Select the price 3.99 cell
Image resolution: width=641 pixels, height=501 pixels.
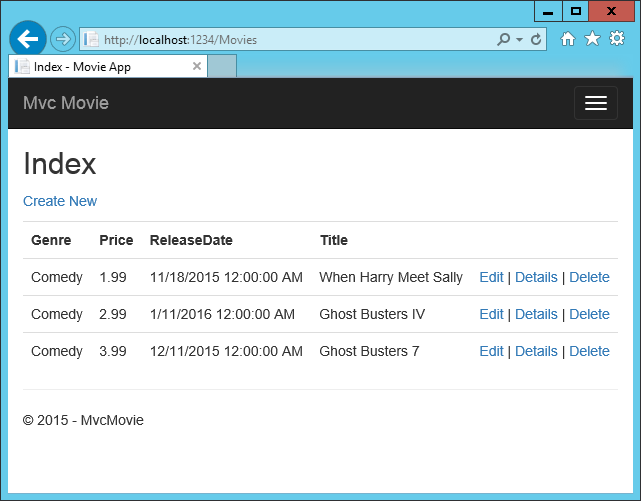113,351
